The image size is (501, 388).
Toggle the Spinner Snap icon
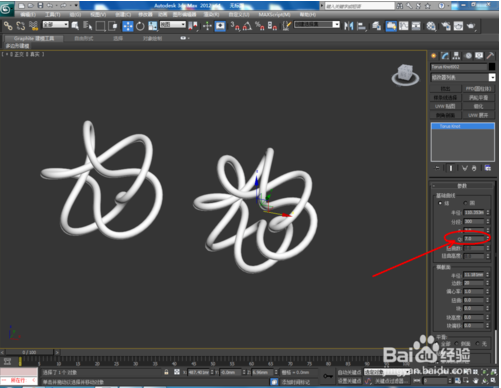[272, 26]
